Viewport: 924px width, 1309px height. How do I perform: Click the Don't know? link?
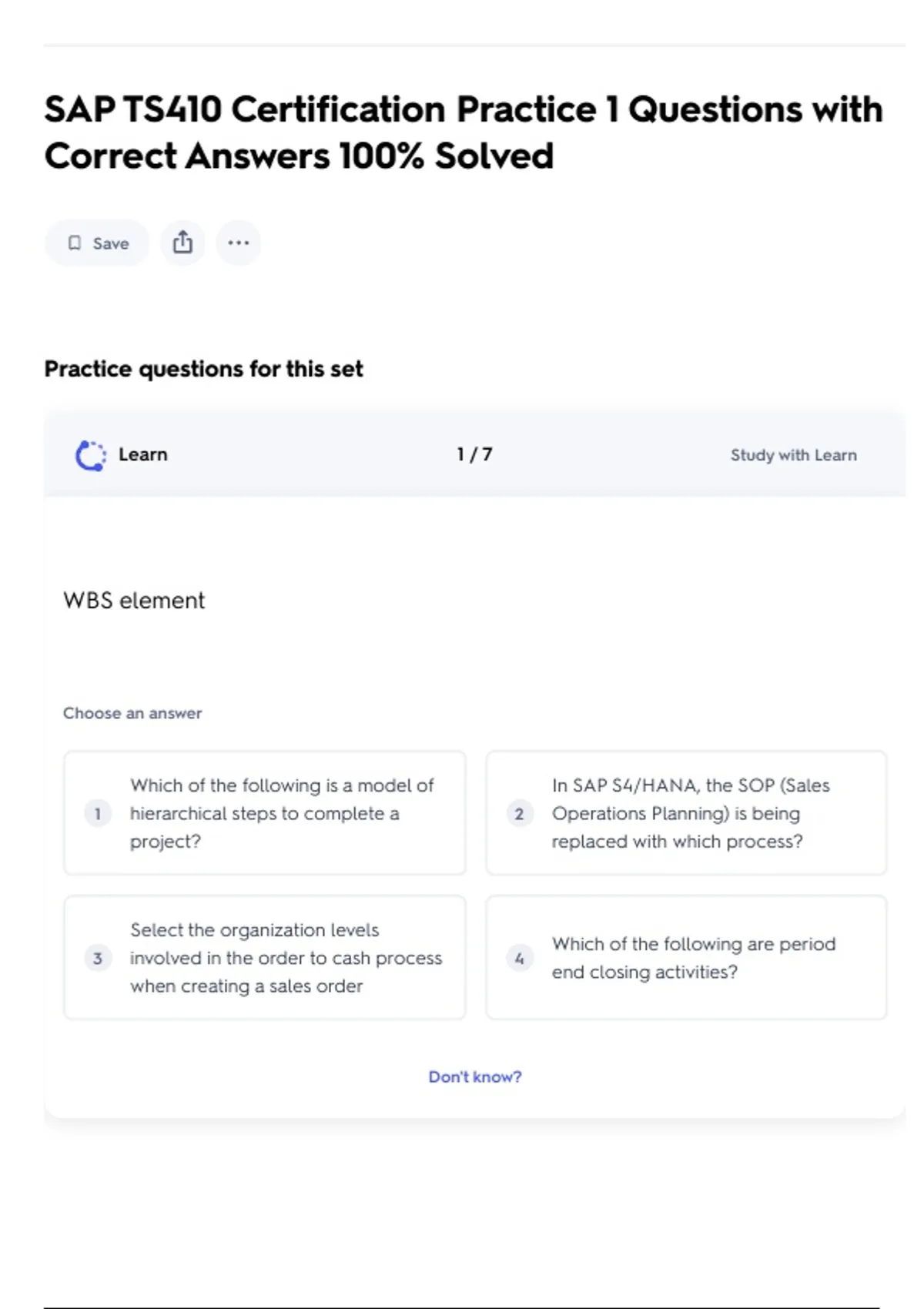[475, 1076]
